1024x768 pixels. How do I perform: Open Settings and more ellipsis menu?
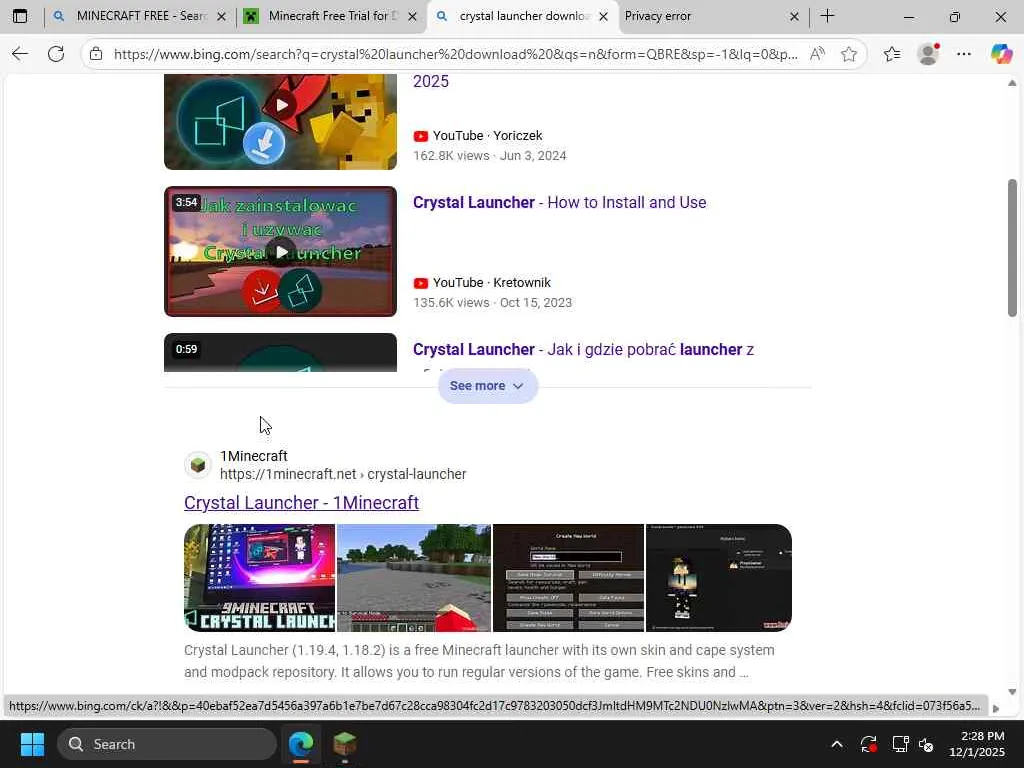[964, 54]
